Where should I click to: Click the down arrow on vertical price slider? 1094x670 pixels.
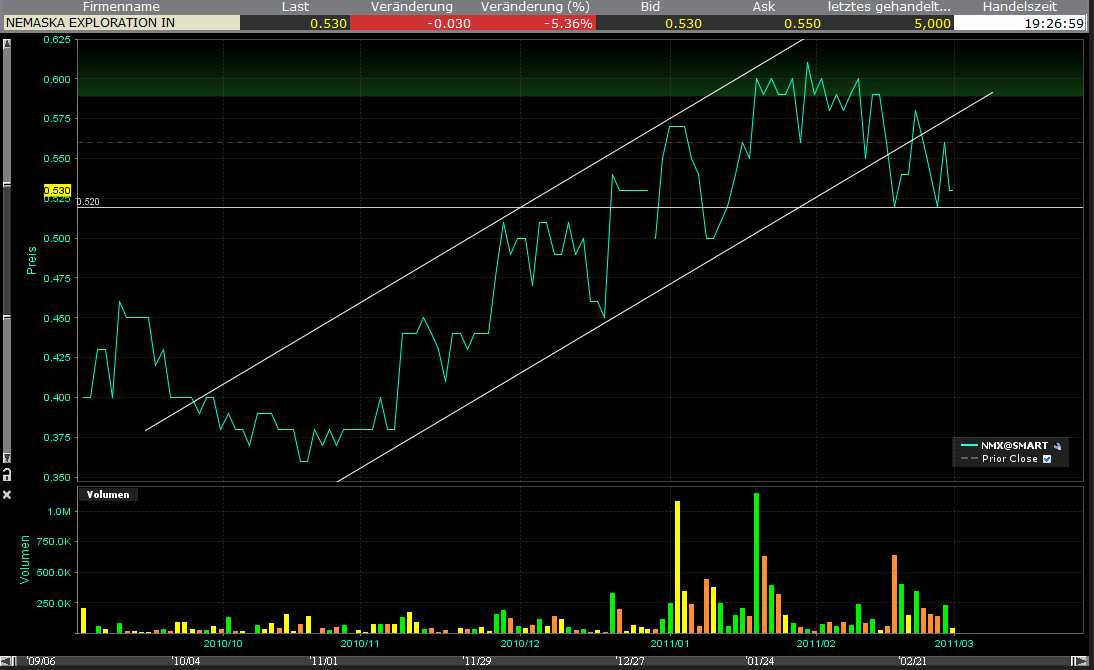pos(7,457)
